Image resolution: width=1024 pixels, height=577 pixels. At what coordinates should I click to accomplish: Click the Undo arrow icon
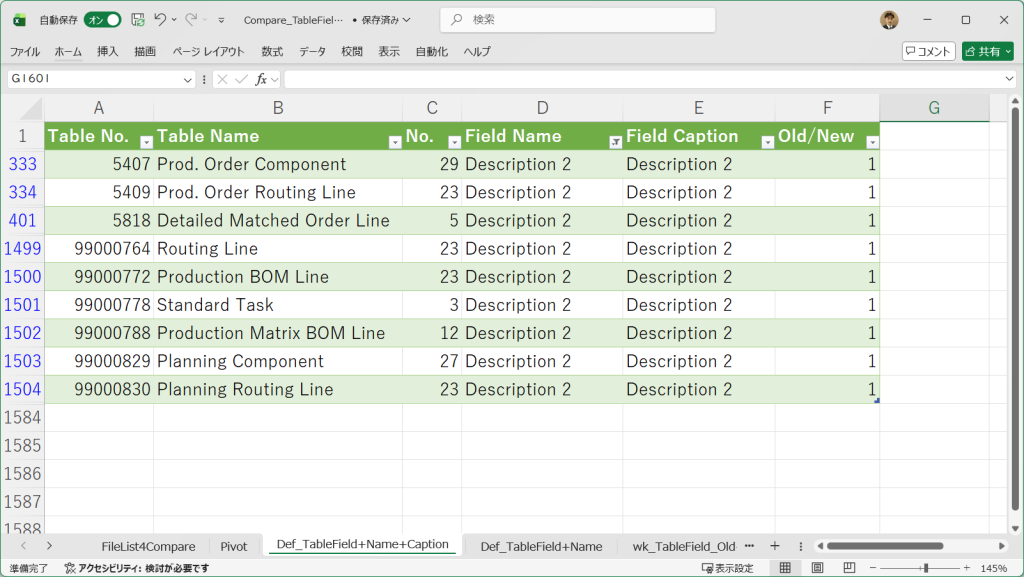pos(160,20)
